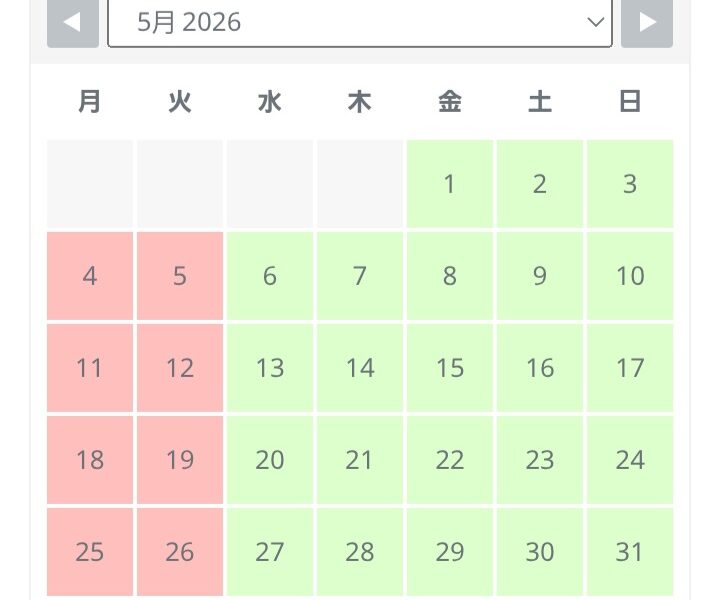
Task: Choose date 21 in green
Action: coord(360,460)
